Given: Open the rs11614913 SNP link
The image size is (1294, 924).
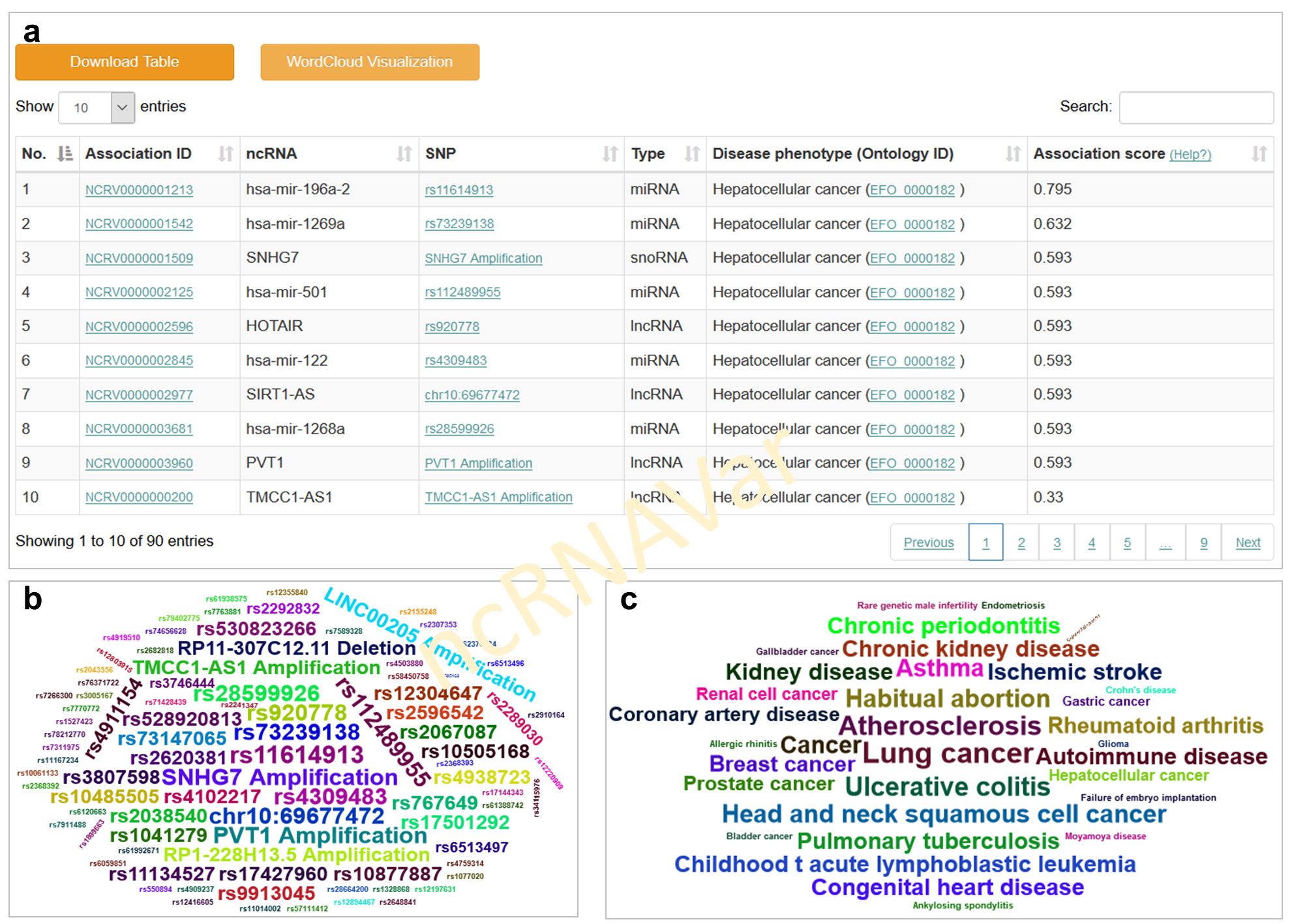Looking at the screenshot, I should 459,190.
